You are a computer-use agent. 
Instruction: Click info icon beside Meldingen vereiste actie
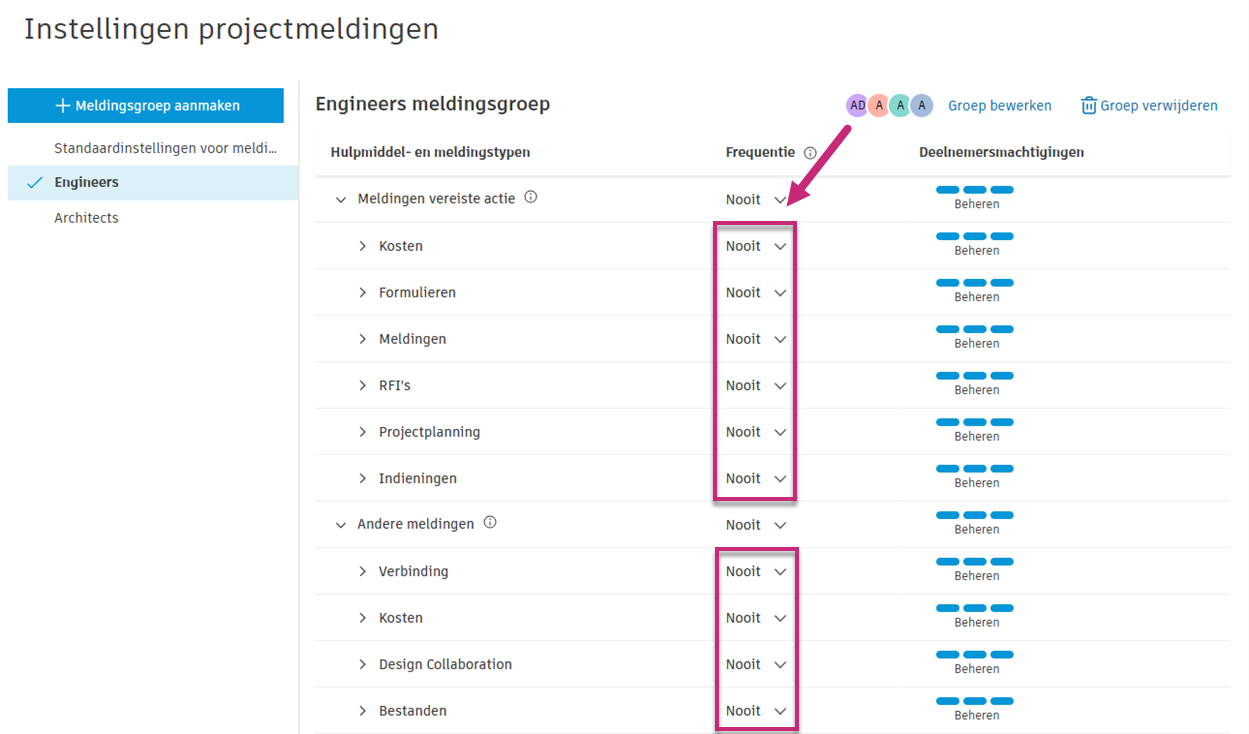pos(531,198)
